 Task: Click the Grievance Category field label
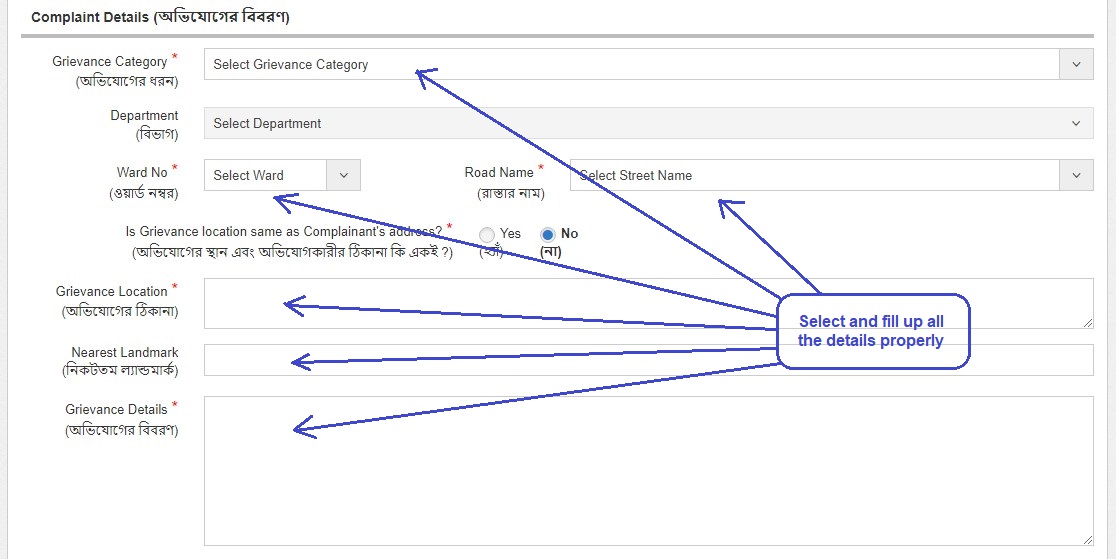(110, 62)
